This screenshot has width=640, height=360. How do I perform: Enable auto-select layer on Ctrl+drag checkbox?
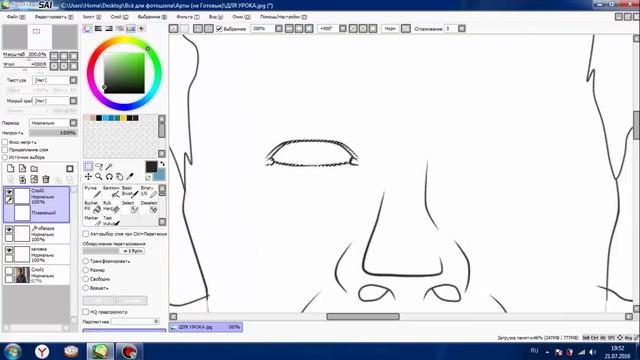point(86,234)
